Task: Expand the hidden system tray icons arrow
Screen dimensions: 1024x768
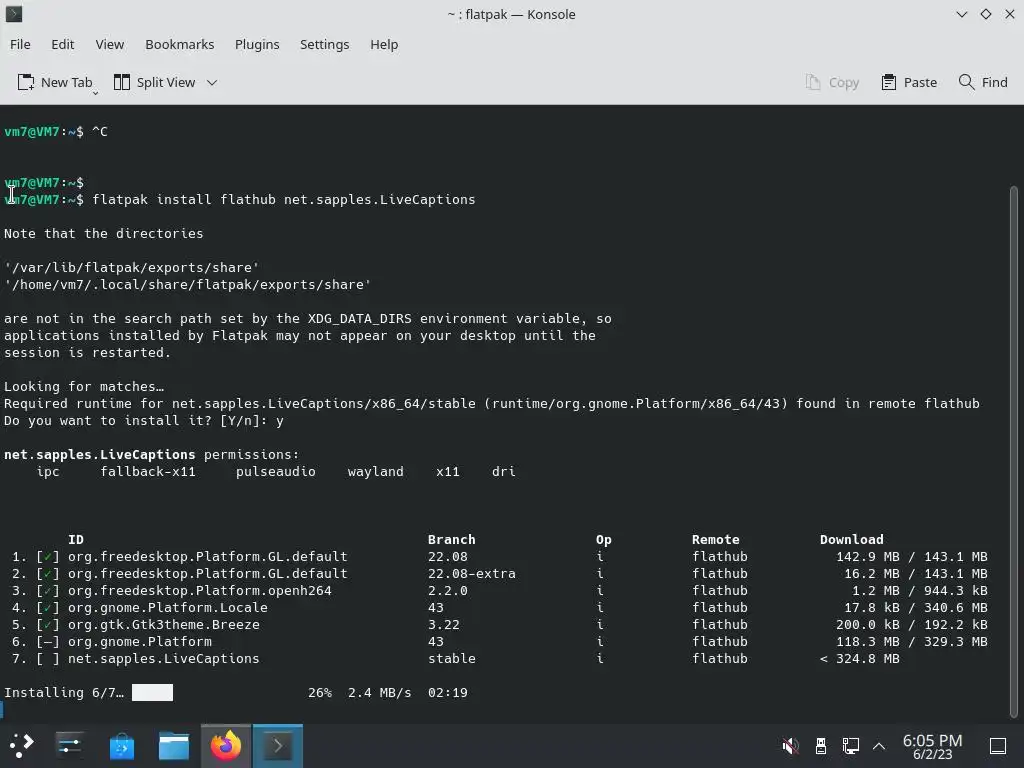Action: (879, 745)
